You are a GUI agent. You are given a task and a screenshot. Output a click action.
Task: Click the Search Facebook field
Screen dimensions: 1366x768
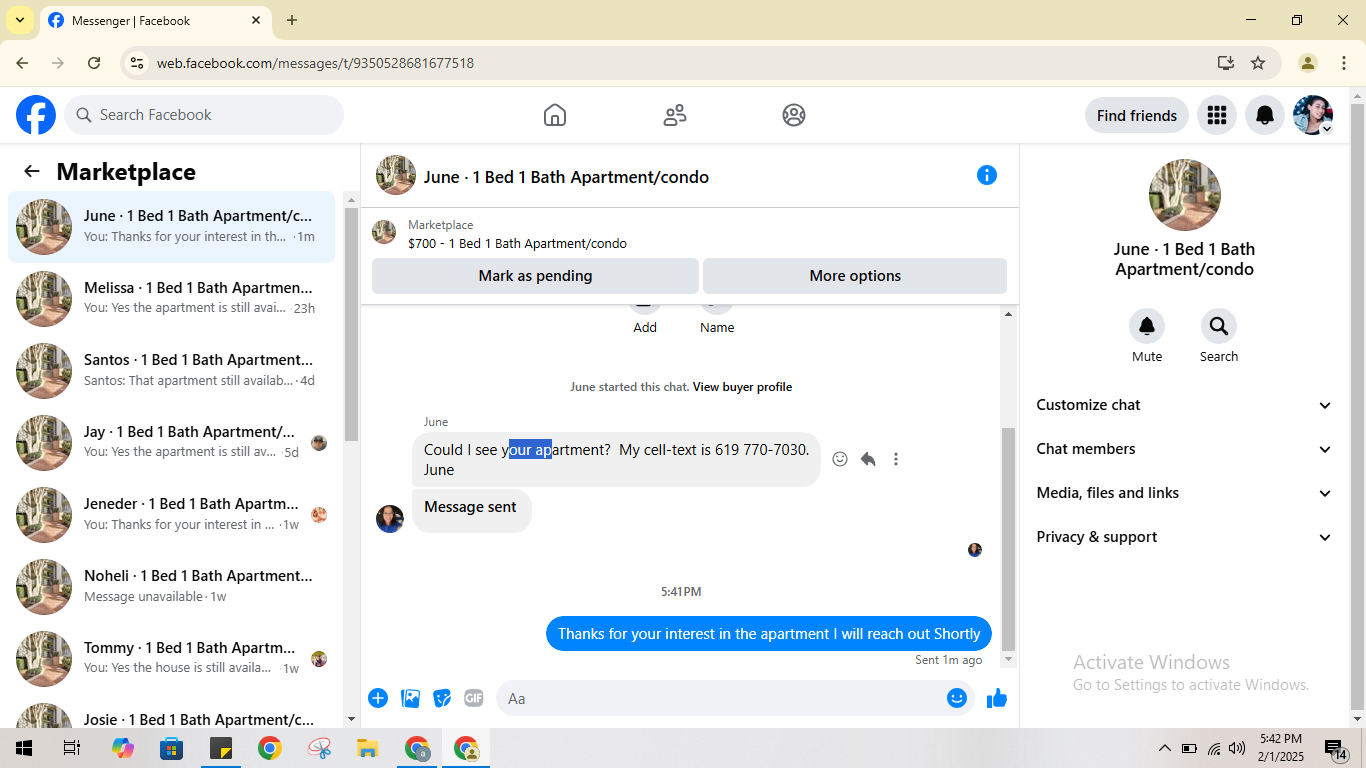coord(204,115)
